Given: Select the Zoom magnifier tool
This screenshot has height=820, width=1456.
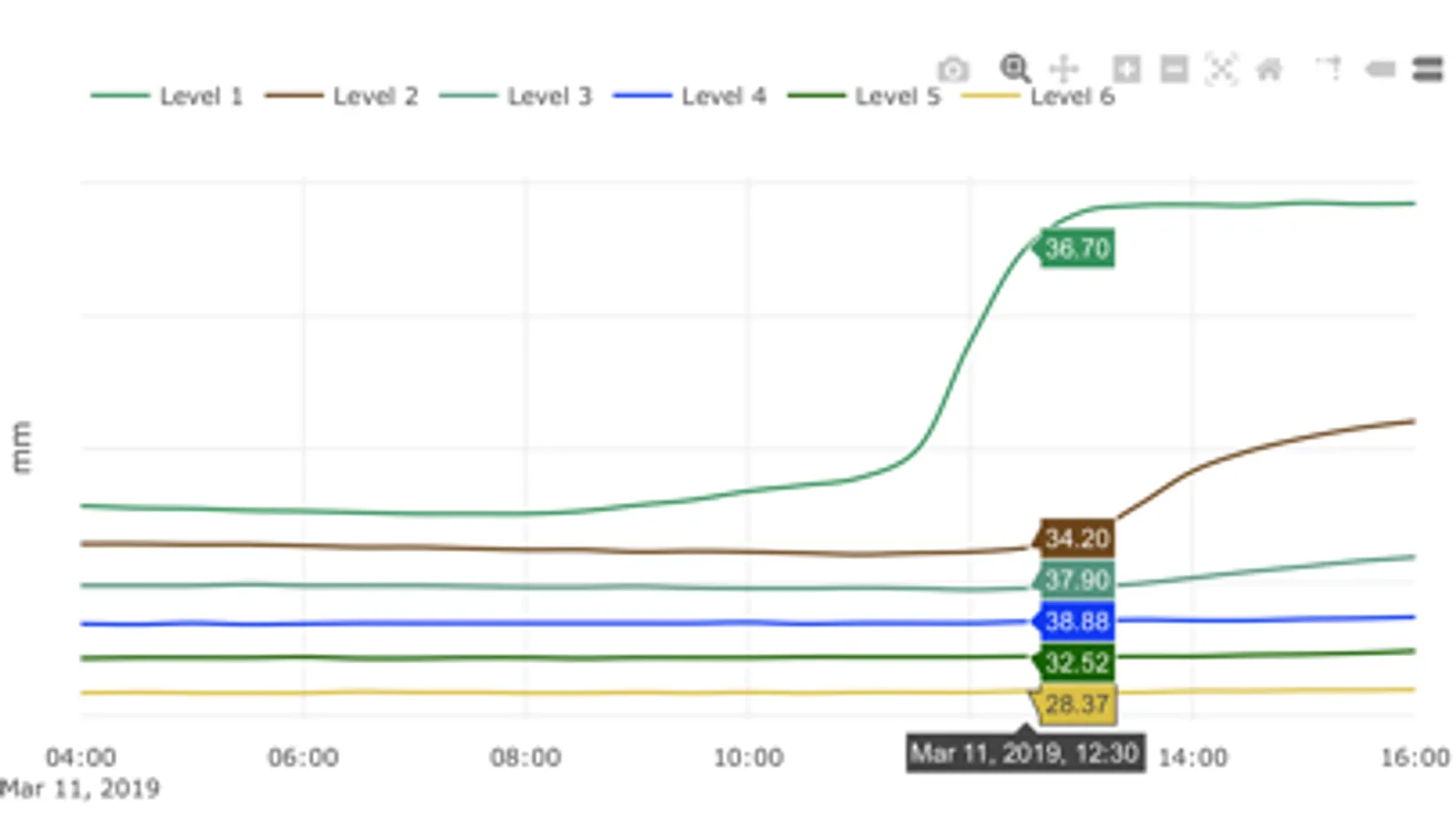Looking at the screenshot, I should (x=1014, y=68).
